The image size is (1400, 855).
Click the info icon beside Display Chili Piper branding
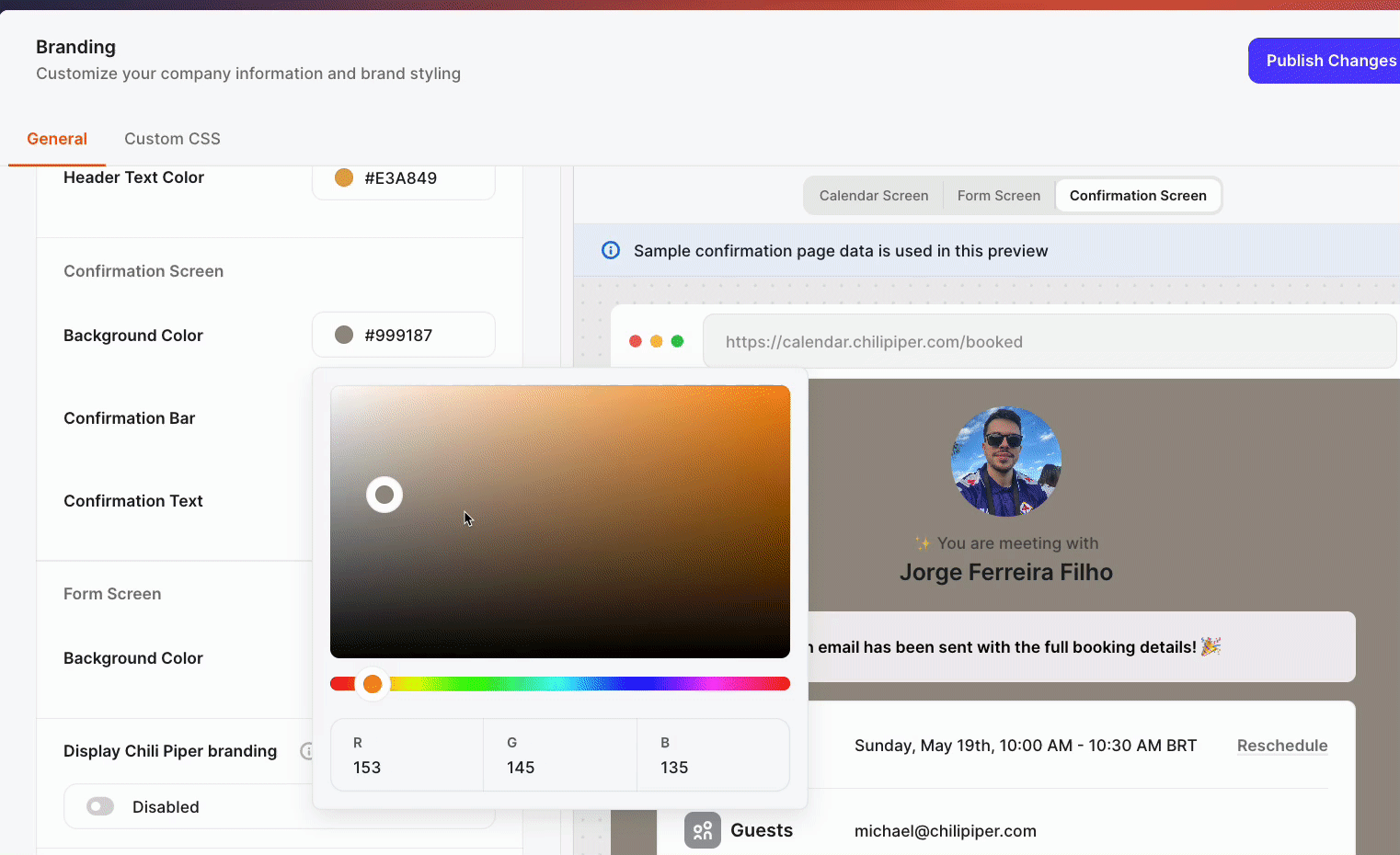click(307, 751)
